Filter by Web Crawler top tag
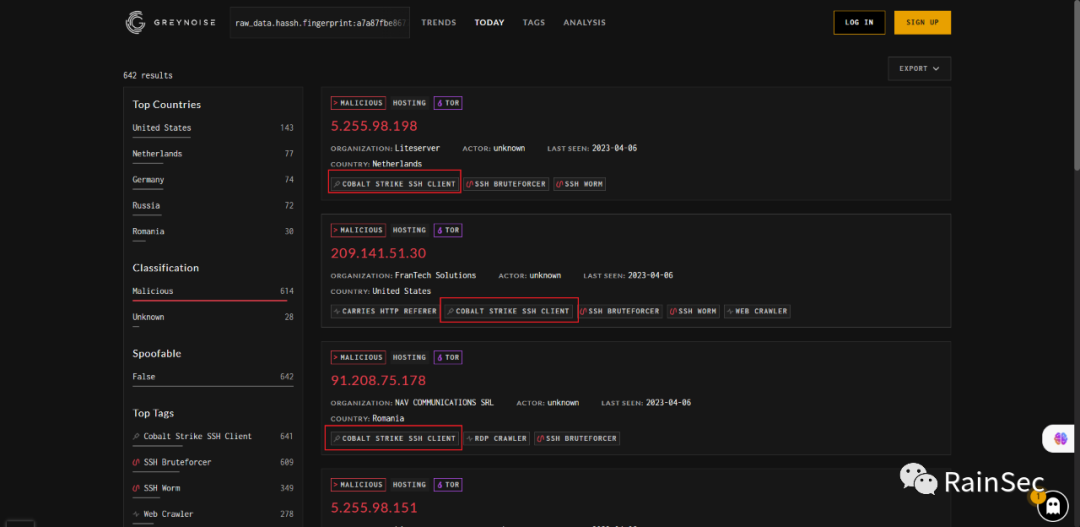 (213, 515)
